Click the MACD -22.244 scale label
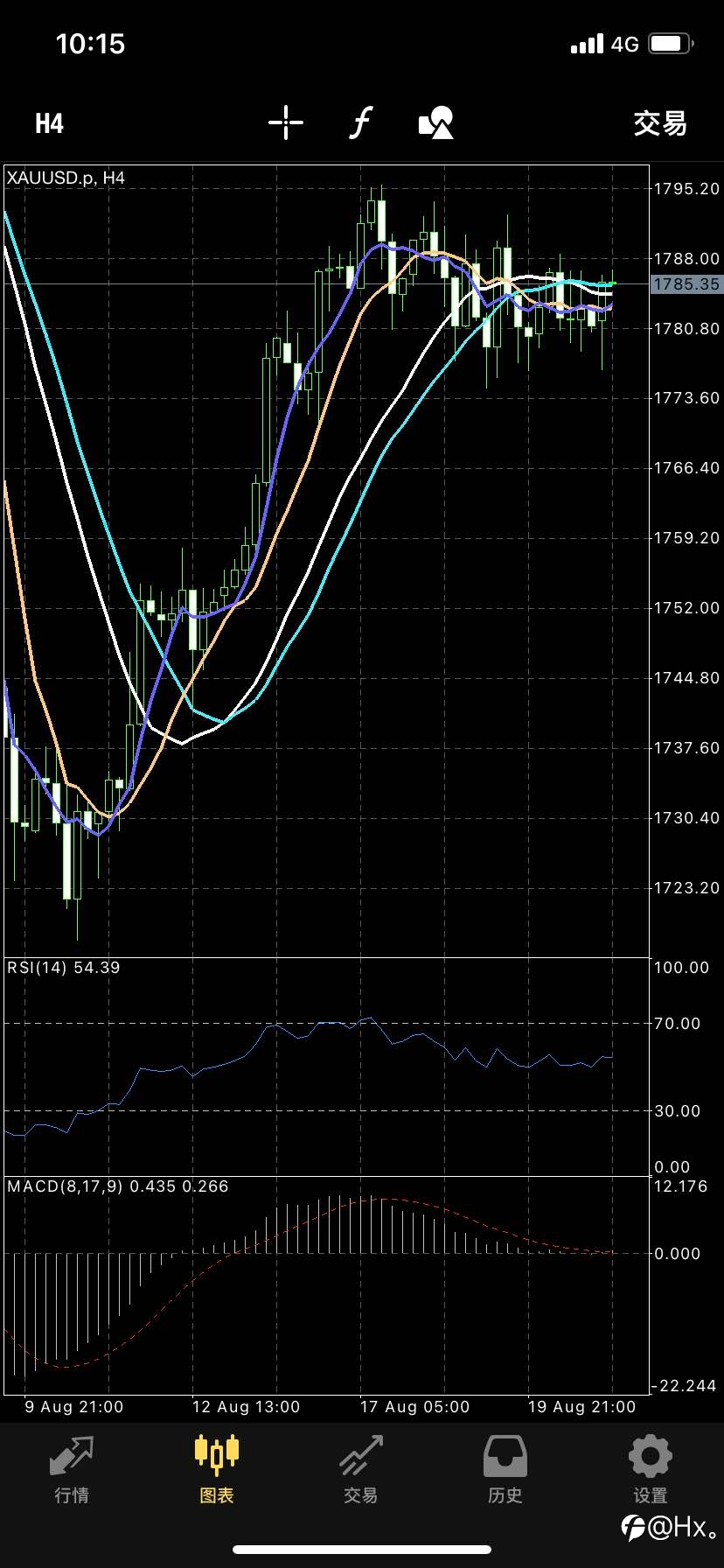The height and width of the screenshot is (1568, 724). tap(685, 1386)
